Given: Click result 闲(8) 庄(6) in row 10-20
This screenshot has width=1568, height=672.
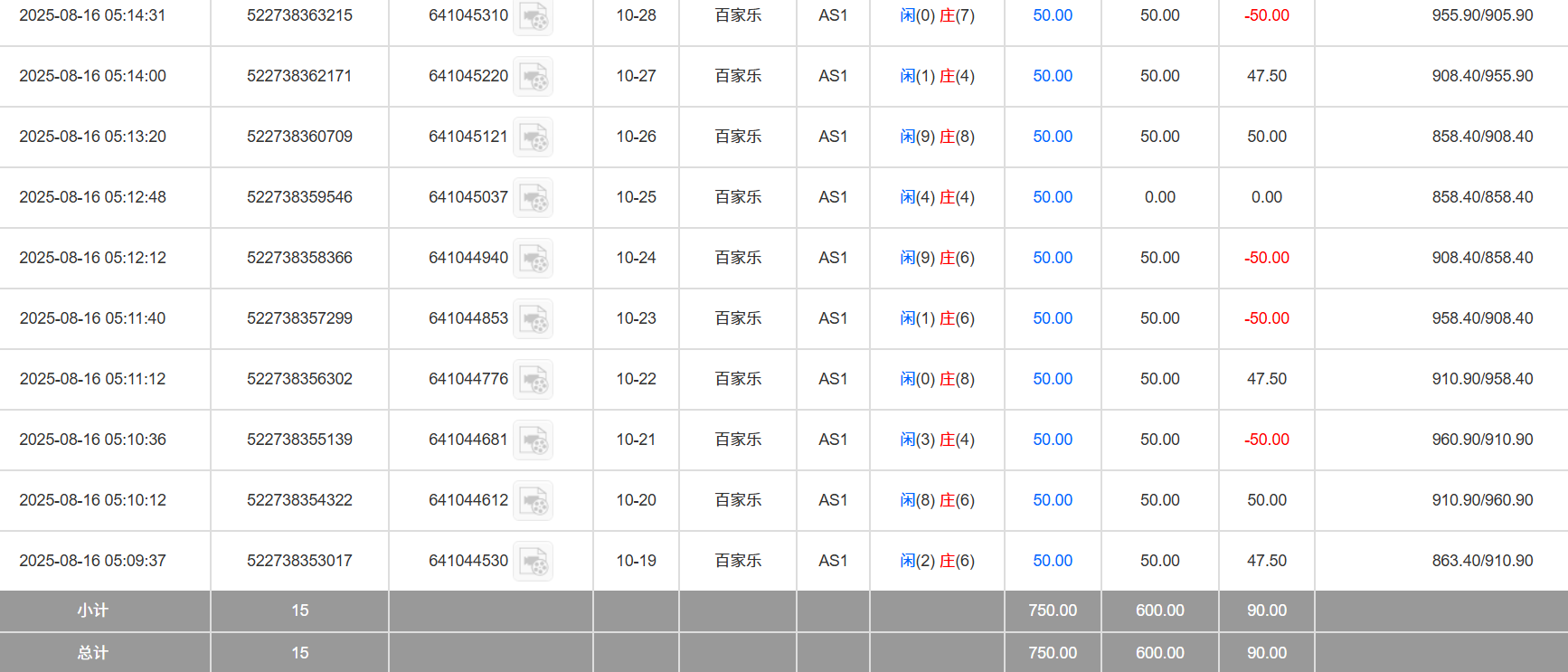Looking at the screenshot, I should tap(937, 500).
